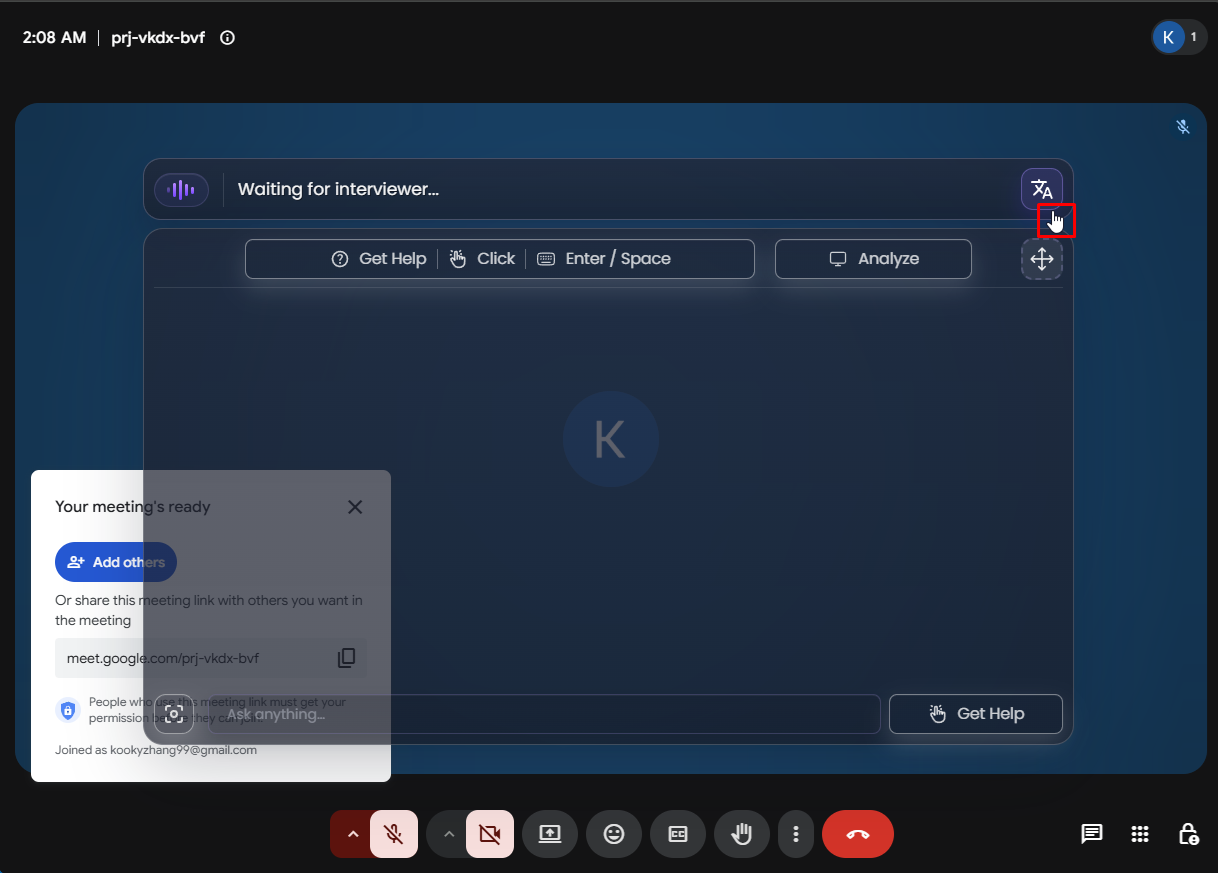Click the muted mic indicator on video tile
The width and height of the screenshot is (1218, 873).
[1183, 127]
